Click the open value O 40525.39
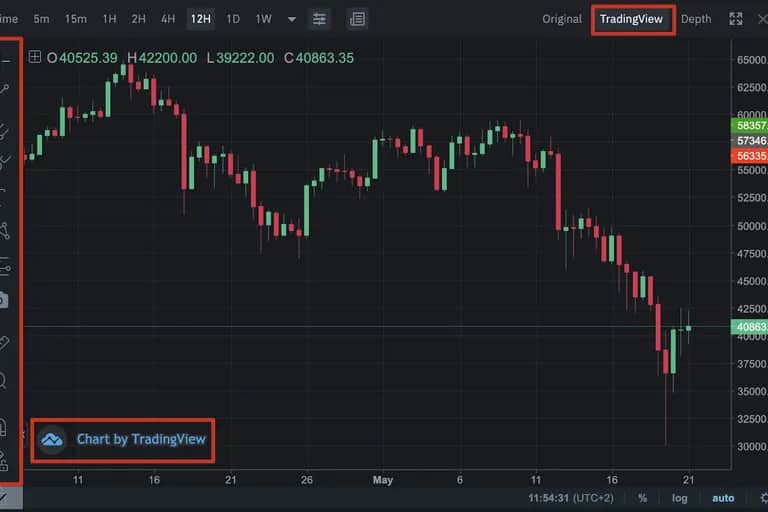The width and height of the screenshot is (768, 512). click(x=82, y=58)
